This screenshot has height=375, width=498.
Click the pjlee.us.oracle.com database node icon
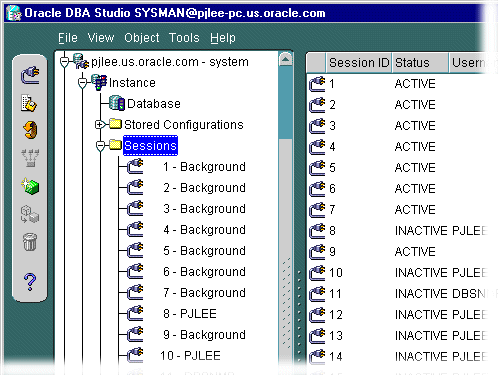[x=81, y=62]
